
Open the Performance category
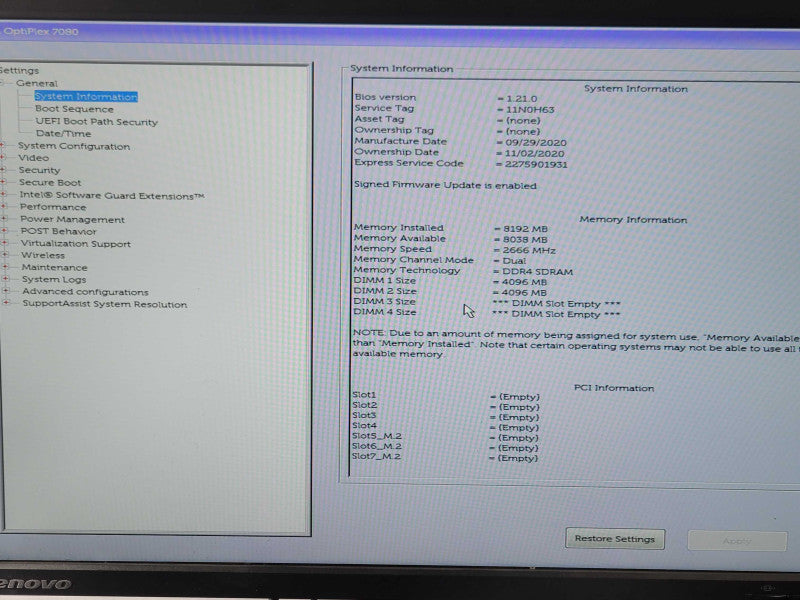(53, 207)
